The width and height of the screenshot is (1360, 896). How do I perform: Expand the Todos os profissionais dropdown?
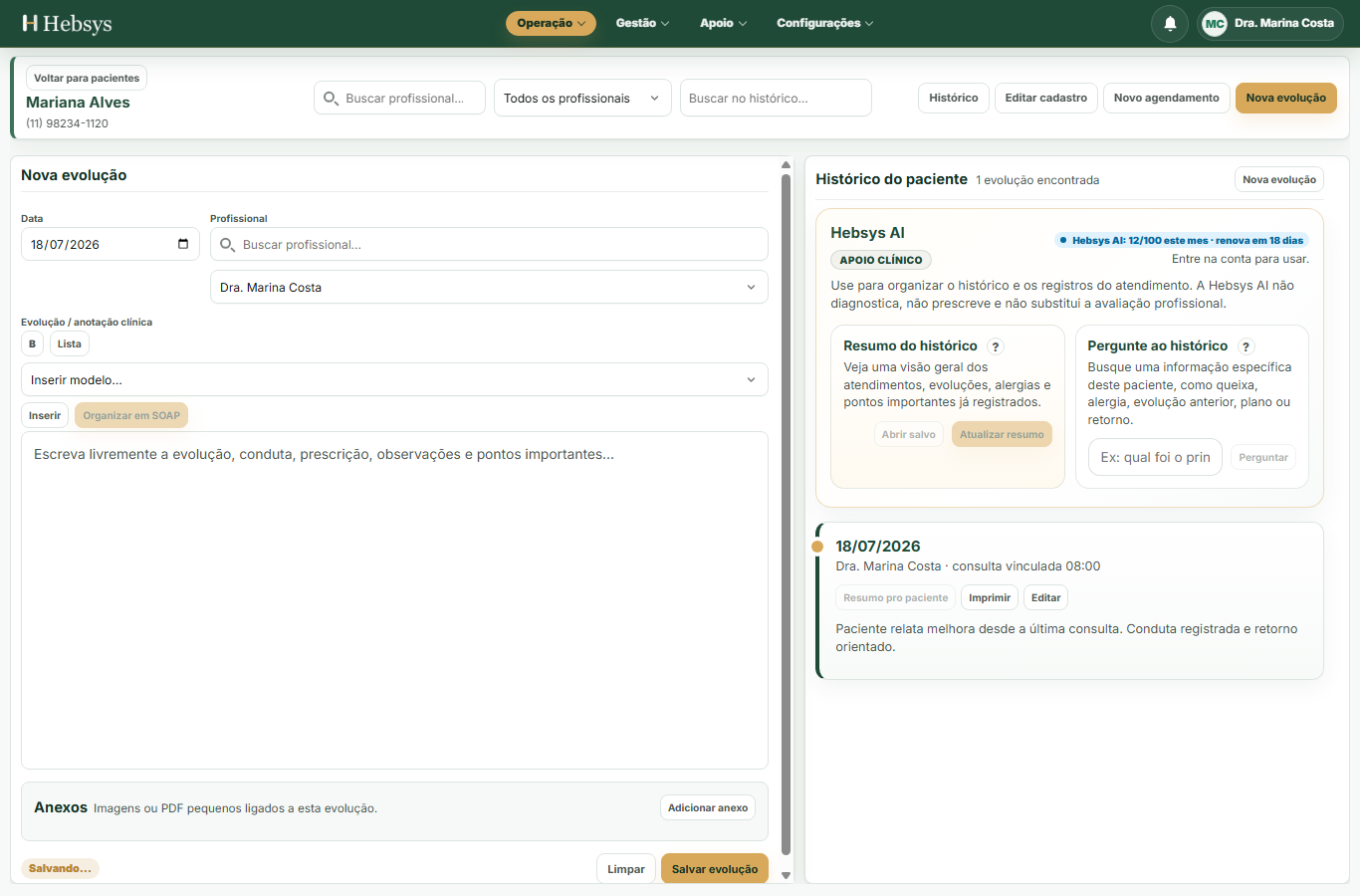582,98
